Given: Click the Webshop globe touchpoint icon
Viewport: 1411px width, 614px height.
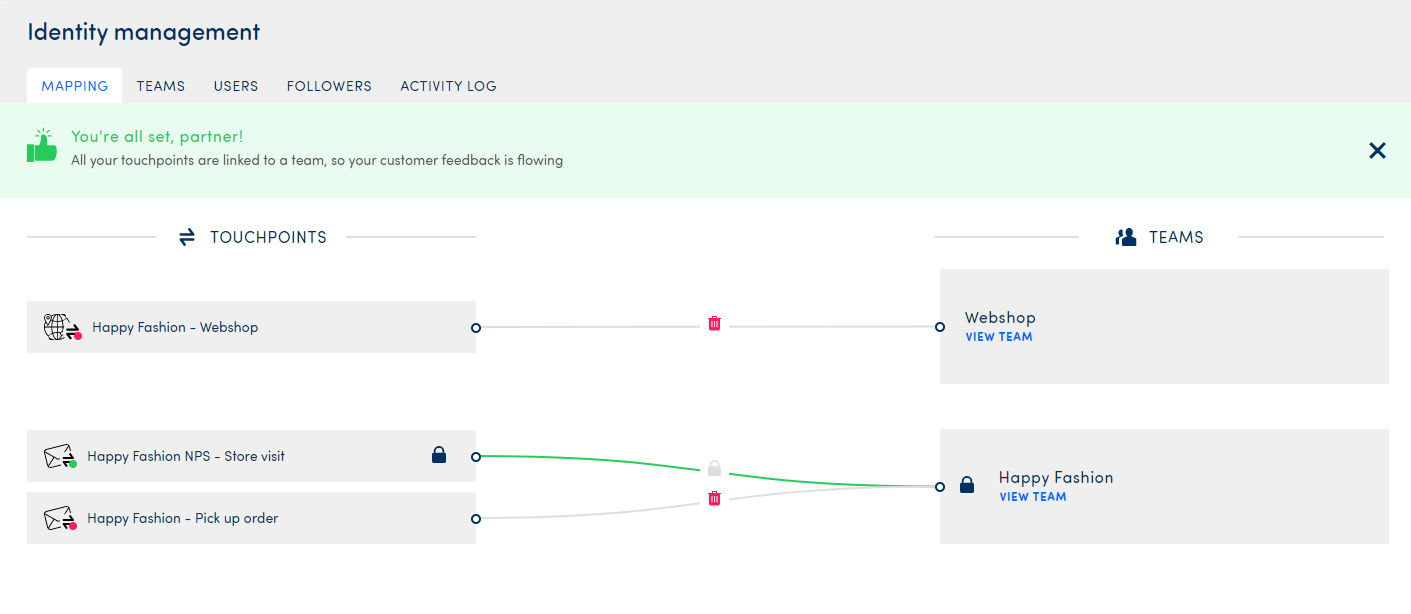Looking at the screenshot, I should click(60, 327).
